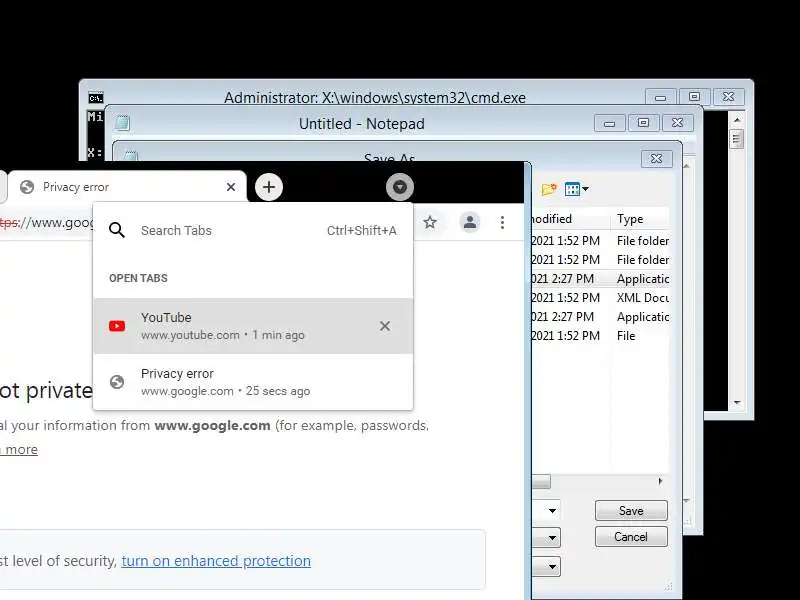Click the Save As resize grip corner
This screenshot has height=600, width=800.
pos(669,586)
